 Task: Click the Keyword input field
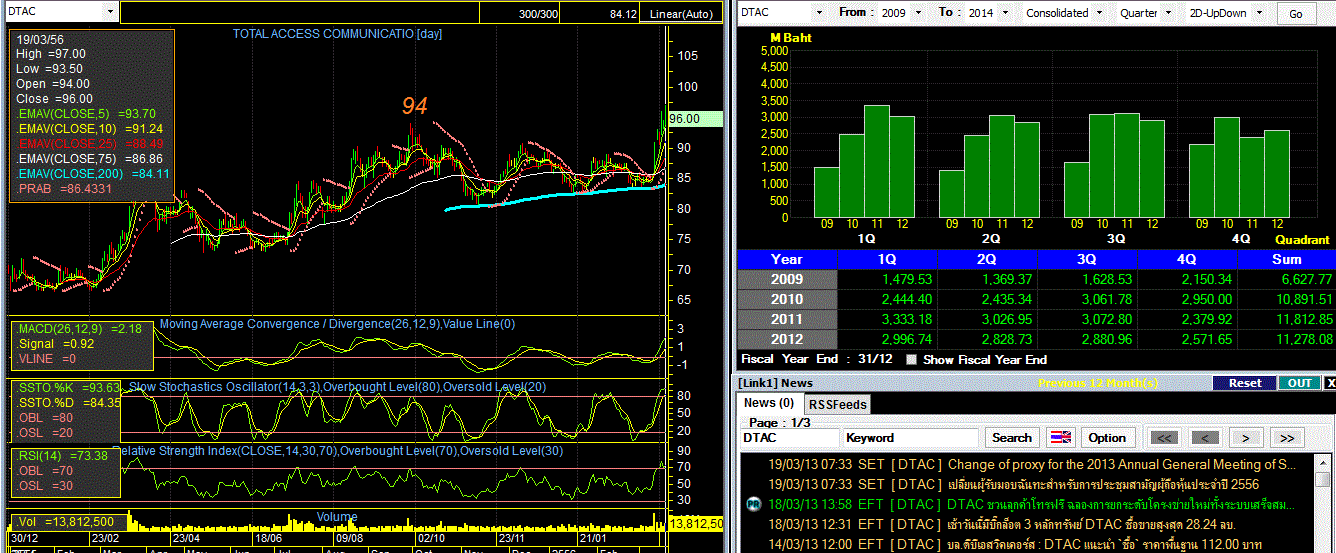tap(910, 438)
